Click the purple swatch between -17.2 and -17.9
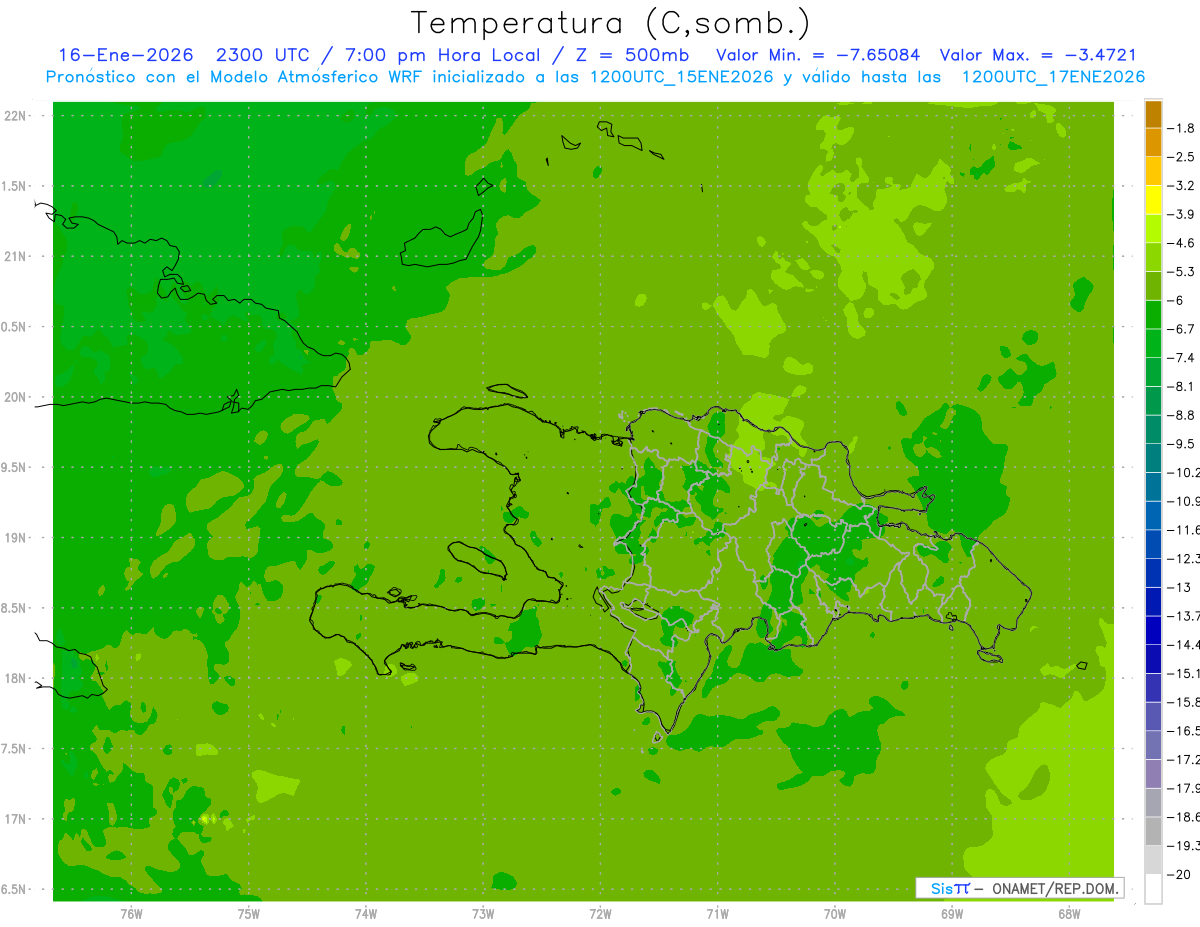Image resolution: width=1200 pixels, height=927 pixels. click(x=1153, y=773)
